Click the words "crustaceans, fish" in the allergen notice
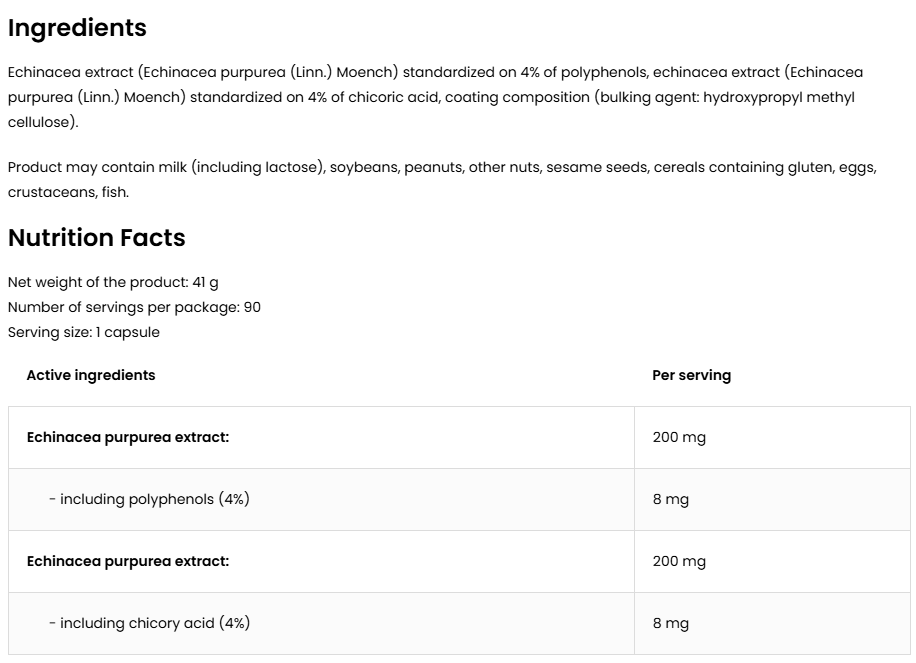 (68, 192)
